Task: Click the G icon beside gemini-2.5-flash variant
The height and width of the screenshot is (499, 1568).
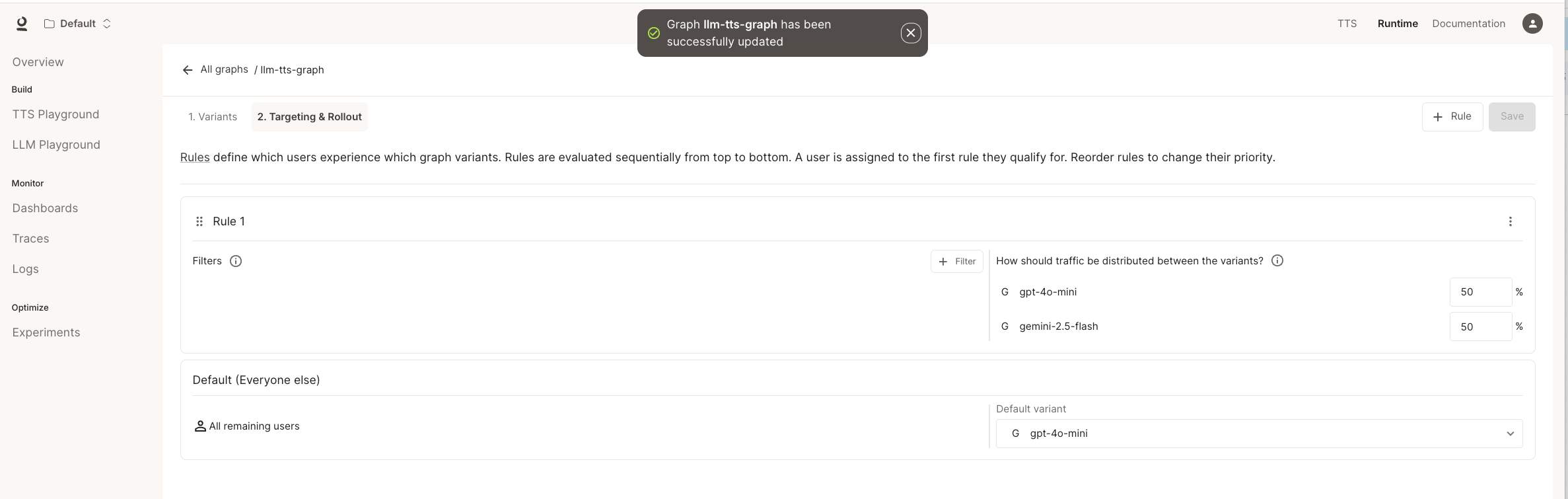Action: coord(1005,326)
